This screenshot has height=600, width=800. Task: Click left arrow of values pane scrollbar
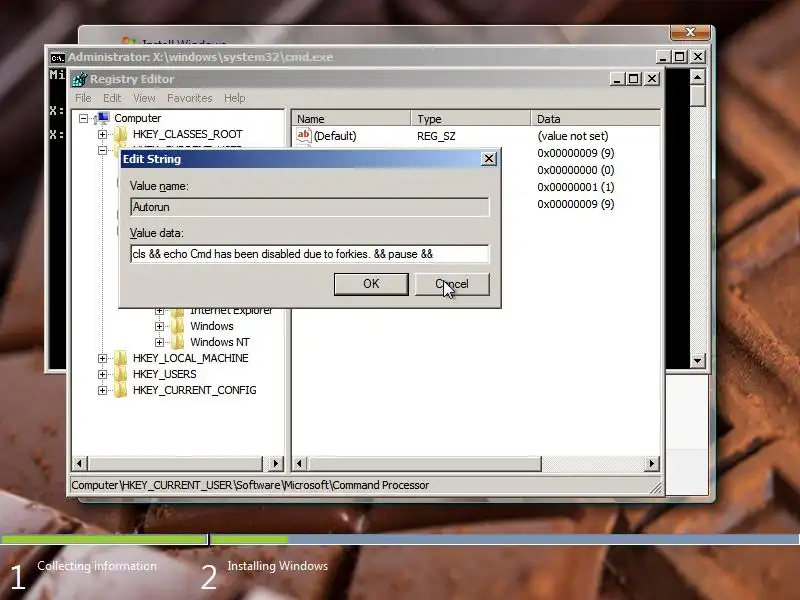pos(299,463)
